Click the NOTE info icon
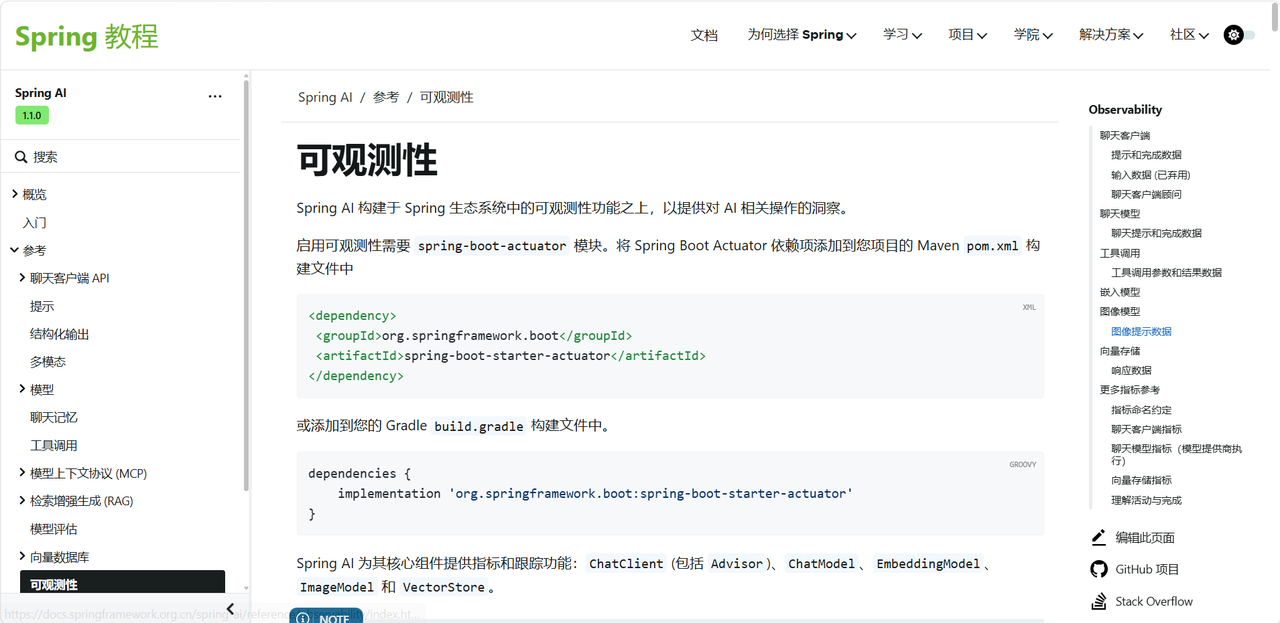The height and width of the screenshot is (623, 1280). [x=304, y=619]
